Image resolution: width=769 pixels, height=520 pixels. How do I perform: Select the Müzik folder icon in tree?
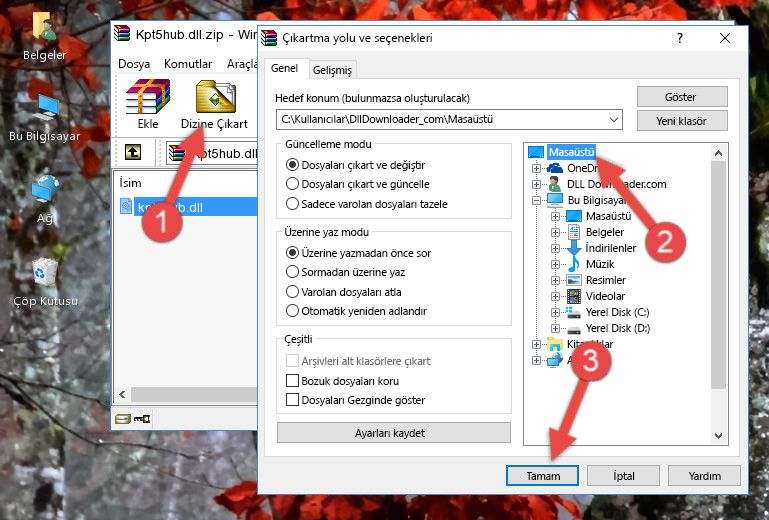(x=573, y=264)
